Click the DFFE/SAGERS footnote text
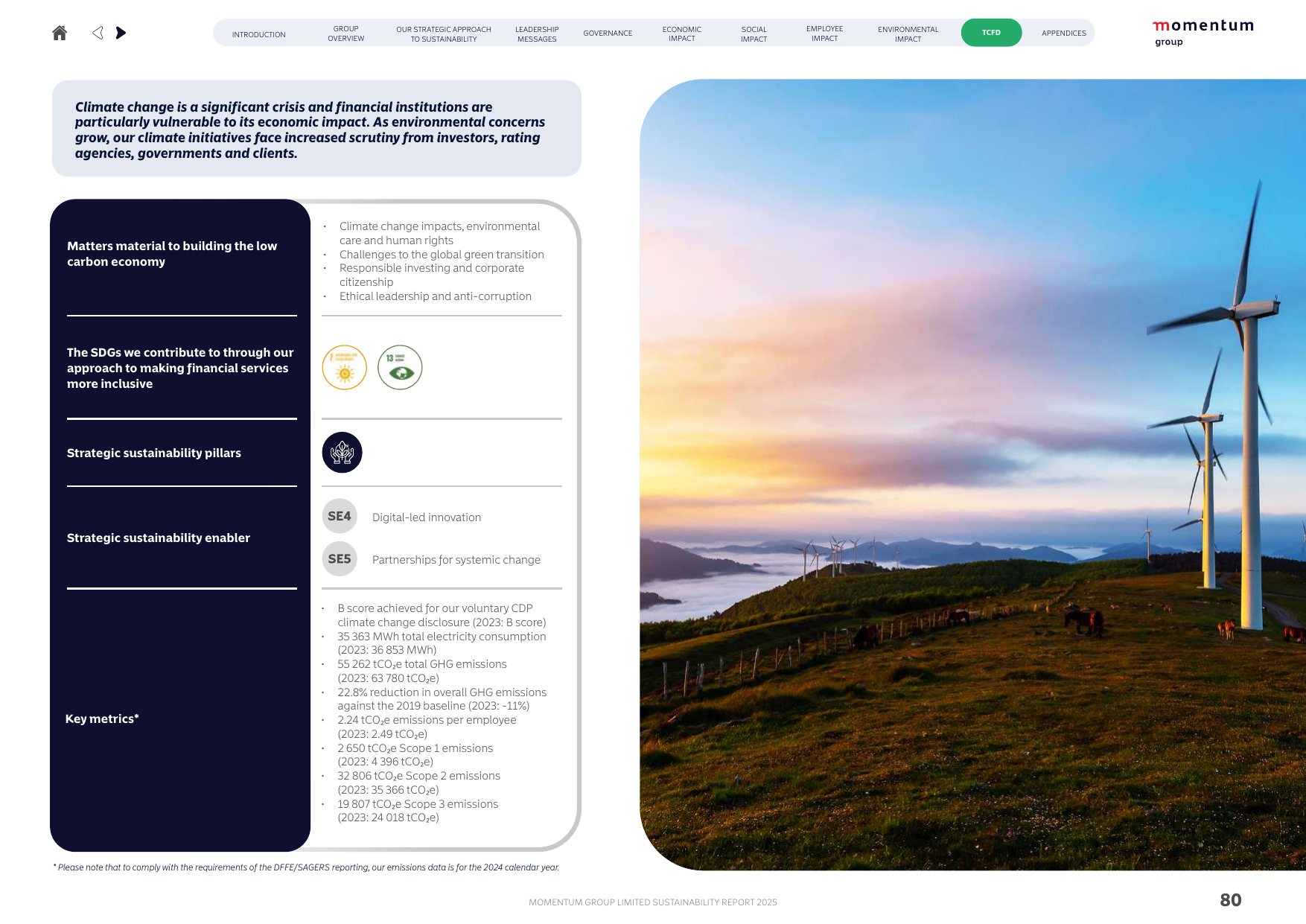 (x=306, y=867)
